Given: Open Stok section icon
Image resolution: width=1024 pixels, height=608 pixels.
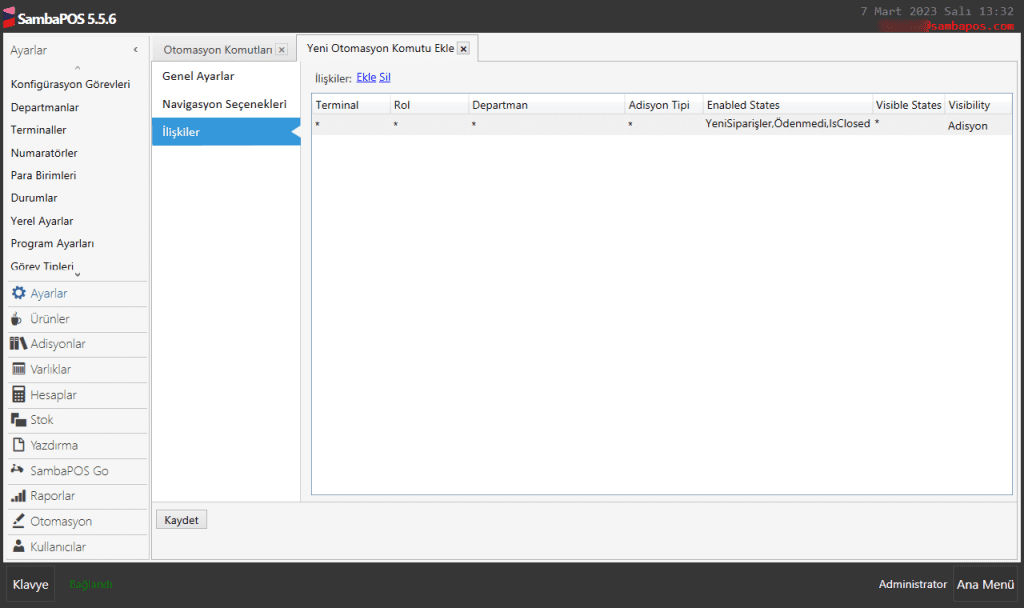Looking at the screenshot, I should point(18,420).
